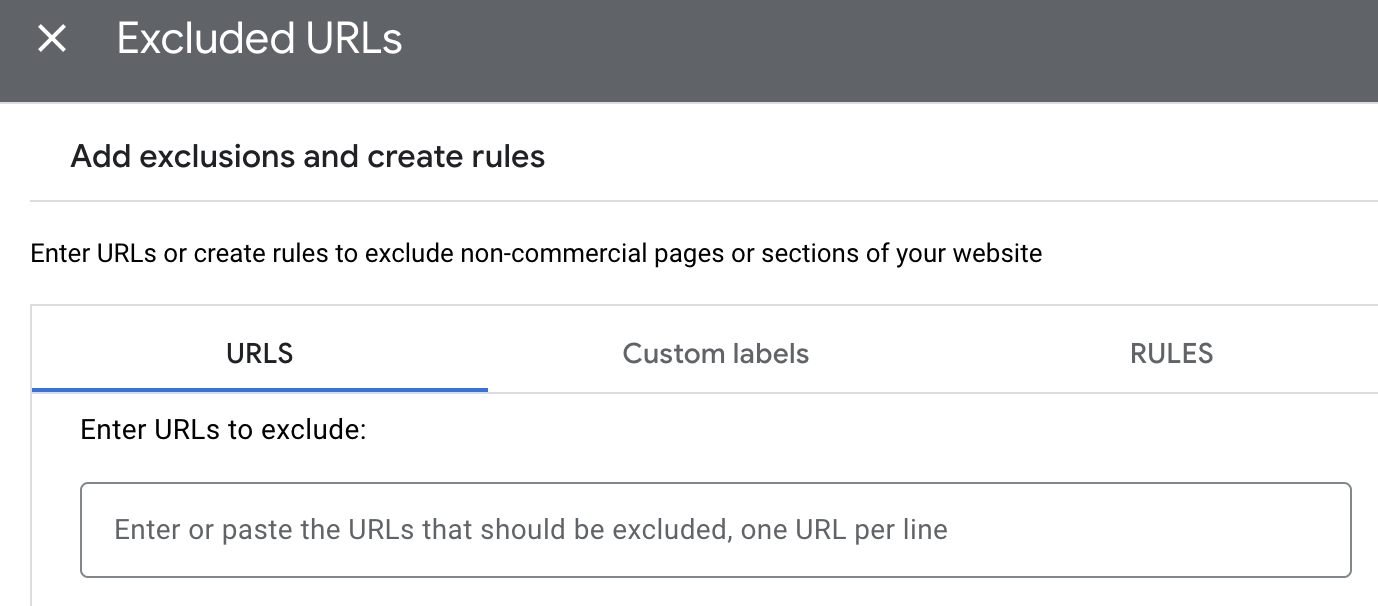Viewport: 1378px width, 606px height.
Task: Click the Excluded URLs title text
Action: coord(259,39)
